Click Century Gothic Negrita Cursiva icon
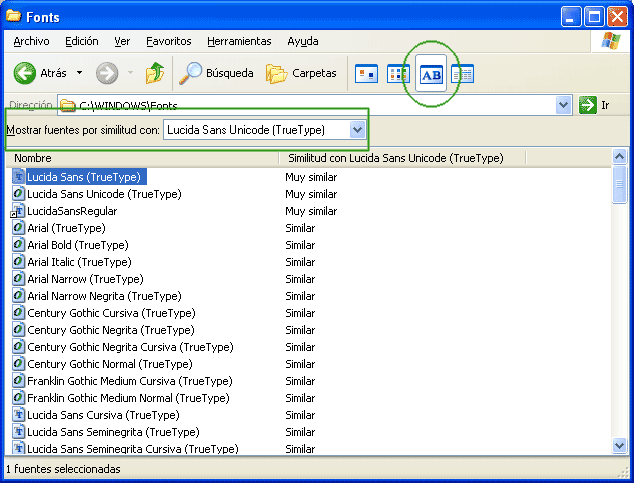 click(x=19, y=346)
